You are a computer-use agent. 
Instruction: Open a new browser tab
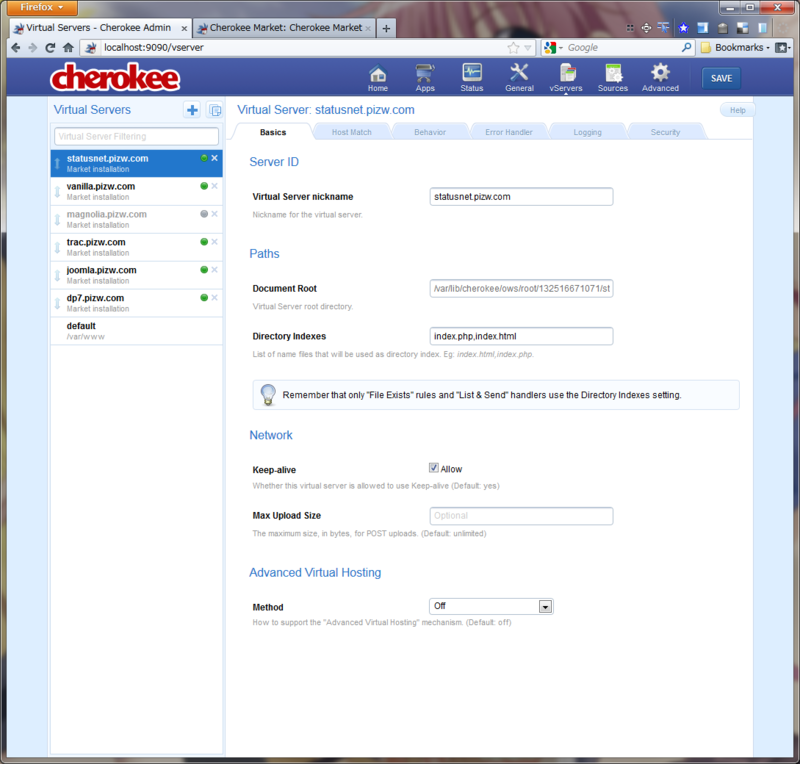click(386, 29)
